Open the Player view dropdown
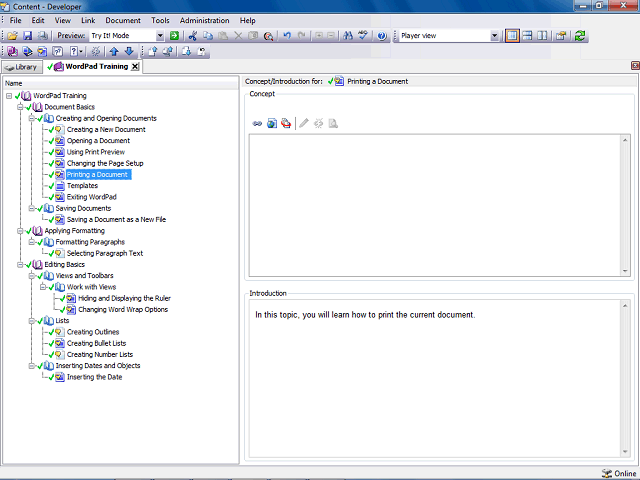The height and width of the screenshot is (480, 640). [x=494, y=36]
